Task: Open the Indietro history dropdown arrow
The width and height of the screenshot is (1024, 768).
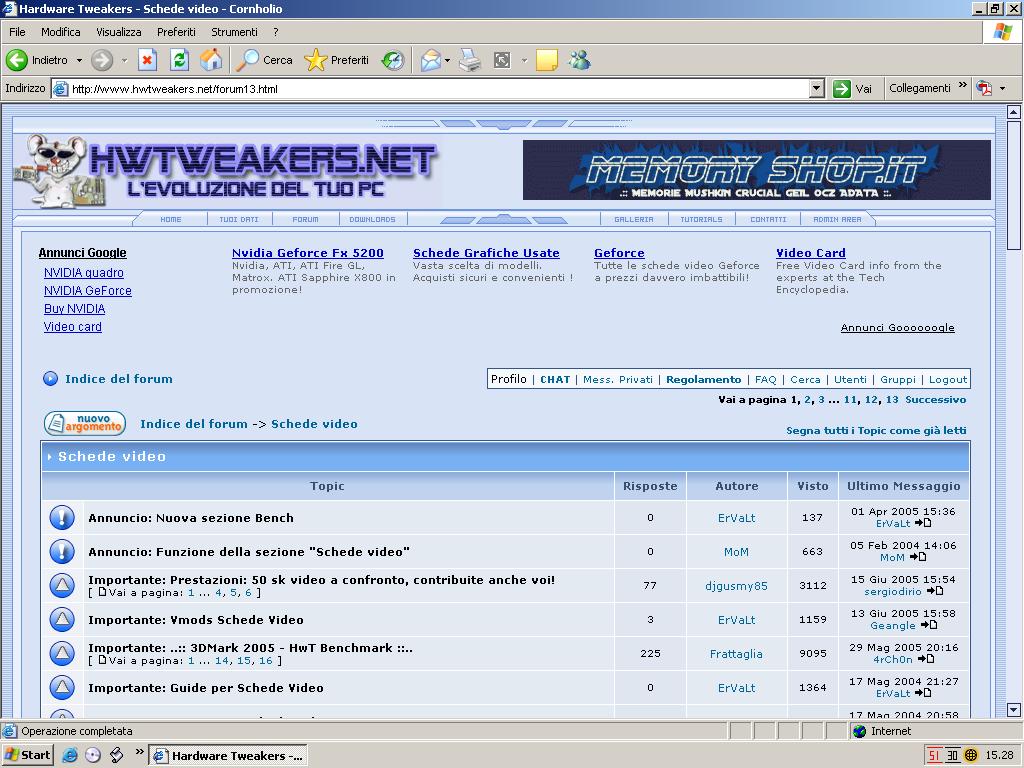Action: click(79, 60)
